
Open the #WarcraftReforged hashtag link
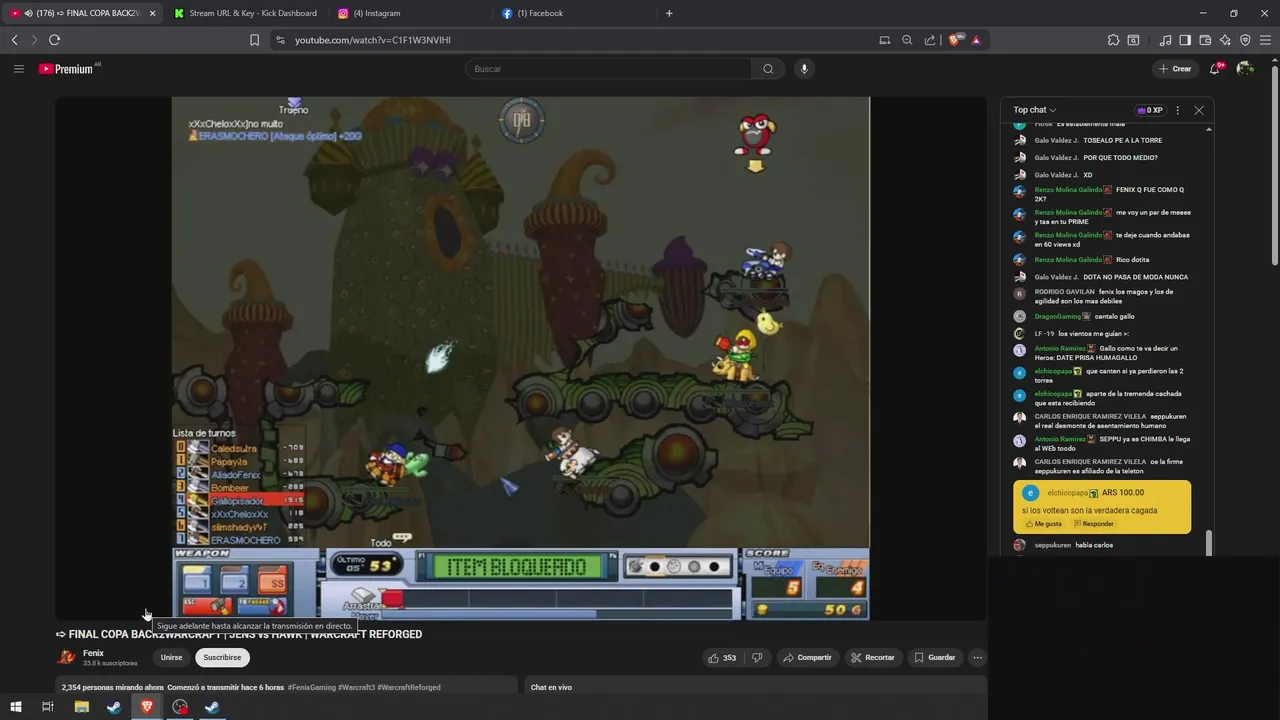coord(408,687)
